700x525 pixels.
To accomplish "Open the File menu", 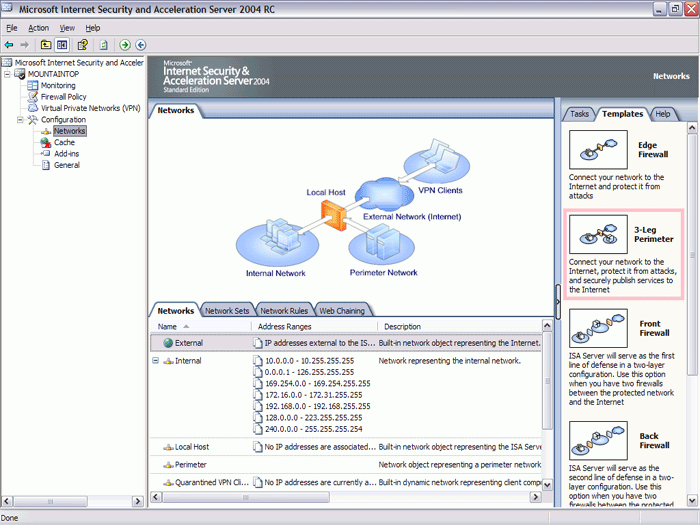I will (12, 28).
